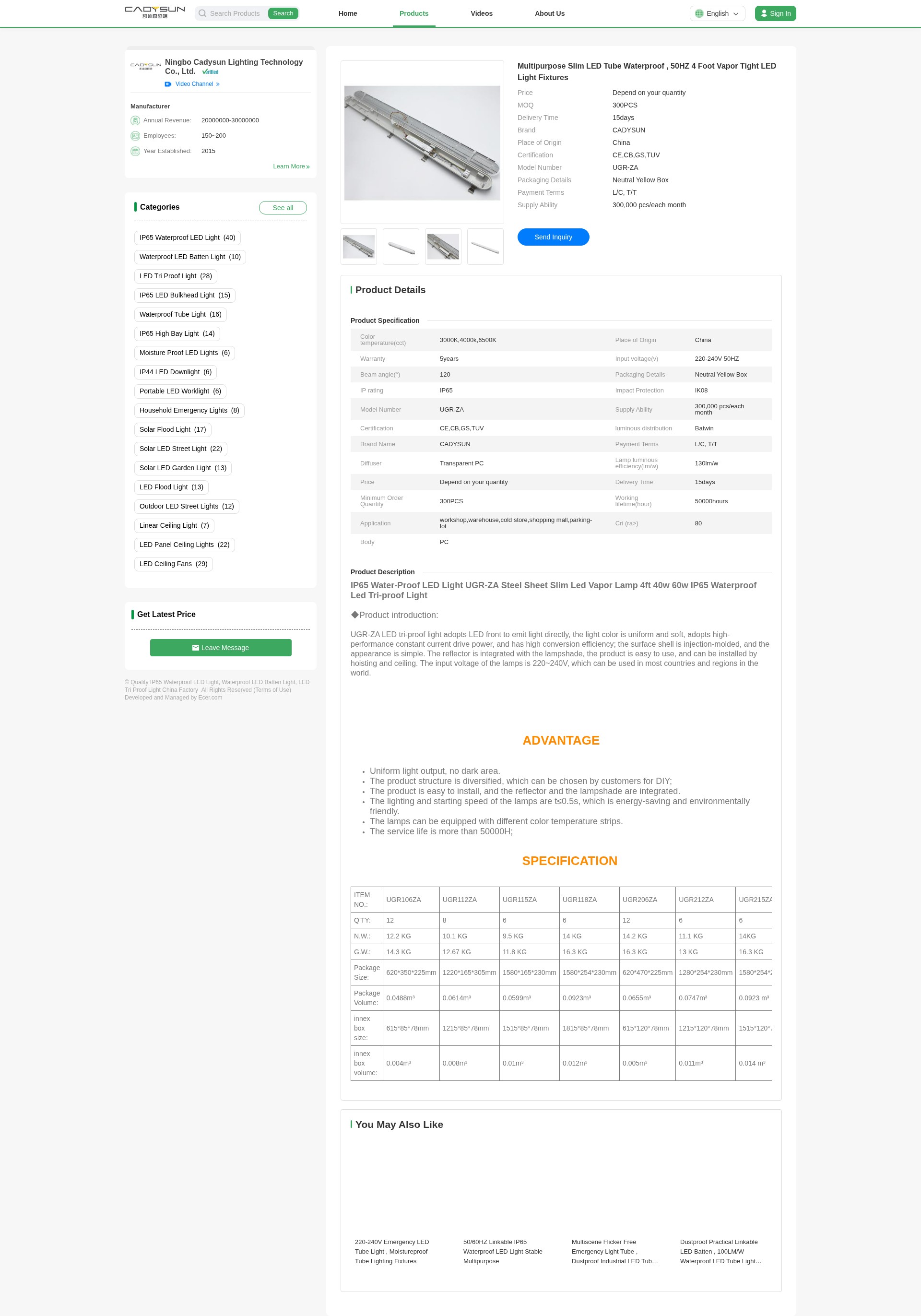Click the Video Channel camera icon
The height and width of the screenshot is (1316, 921).
pyautogui.click(x=168, y=84)
